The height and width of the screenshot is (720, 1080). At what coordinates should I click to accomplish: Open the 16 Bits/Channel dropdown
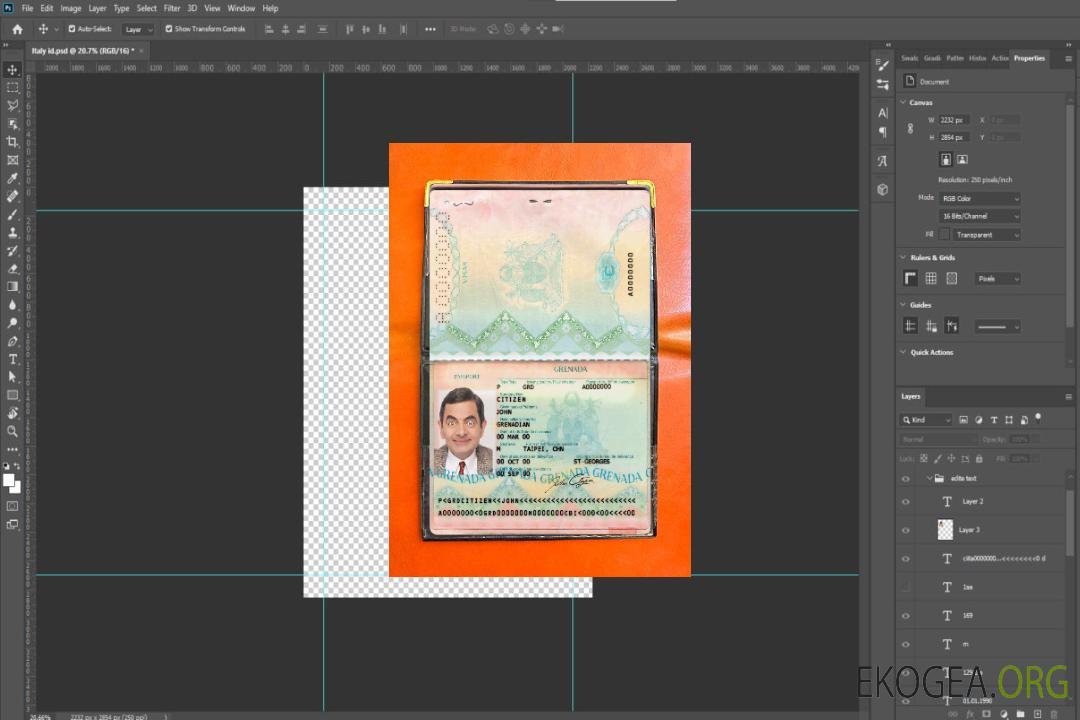(x=980, y=216)
